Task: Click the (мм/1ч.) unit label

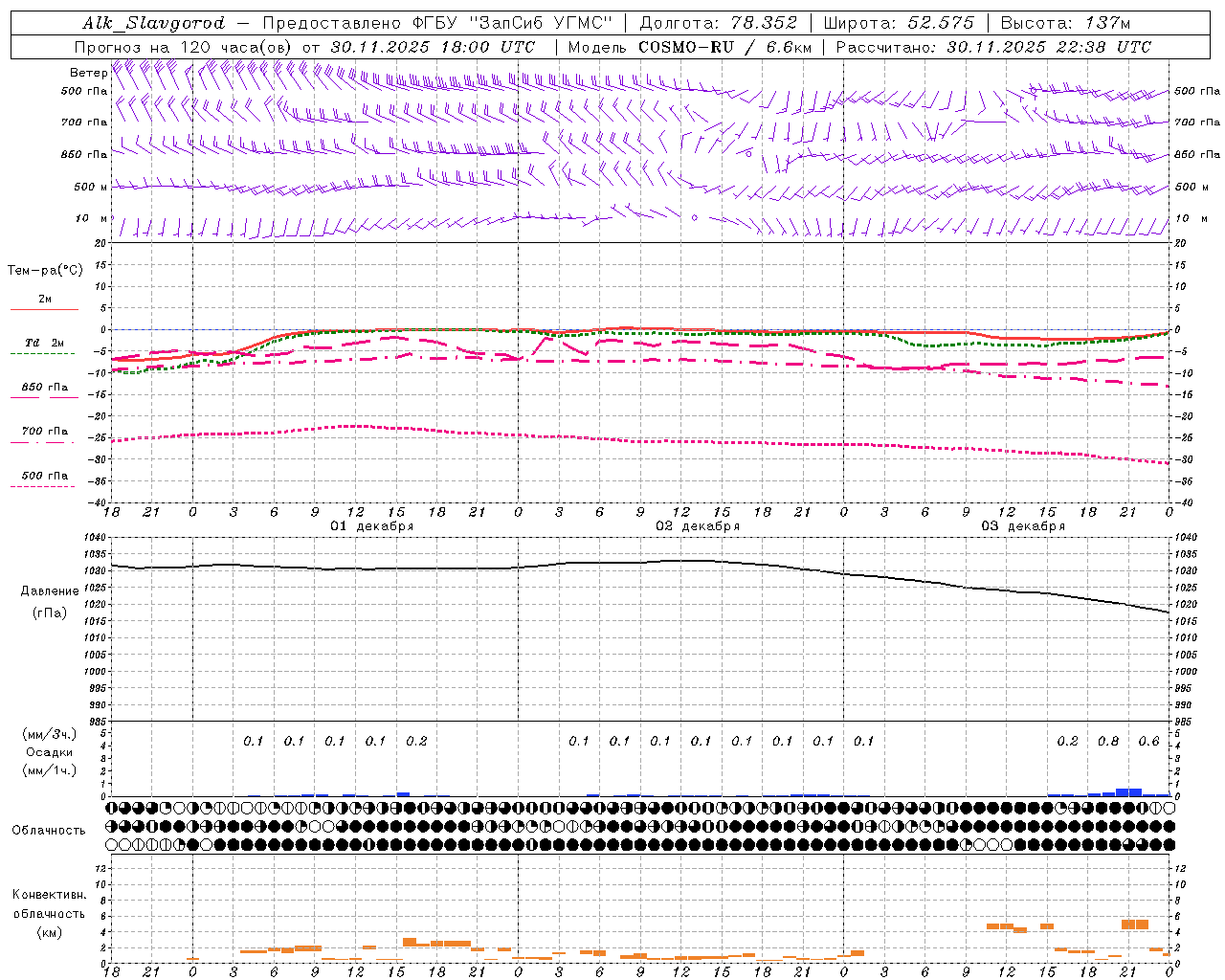Action: coord(50,770)
